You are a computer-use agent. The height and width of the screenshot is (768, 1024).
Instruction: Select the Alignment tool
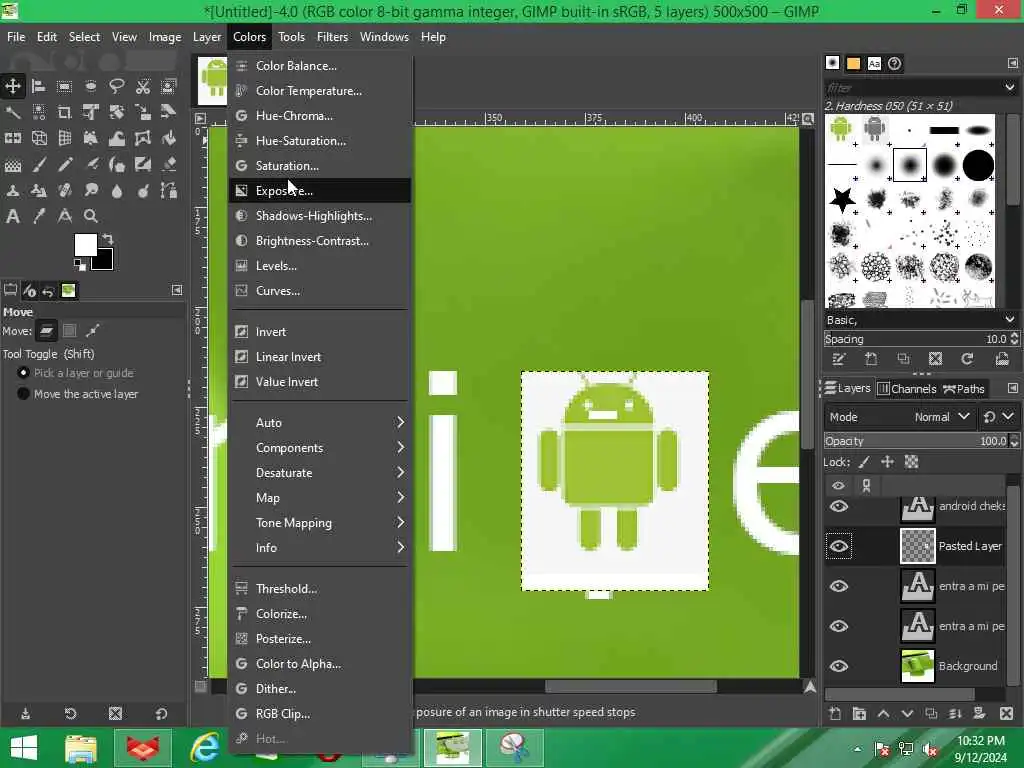(x=39, y=86)
